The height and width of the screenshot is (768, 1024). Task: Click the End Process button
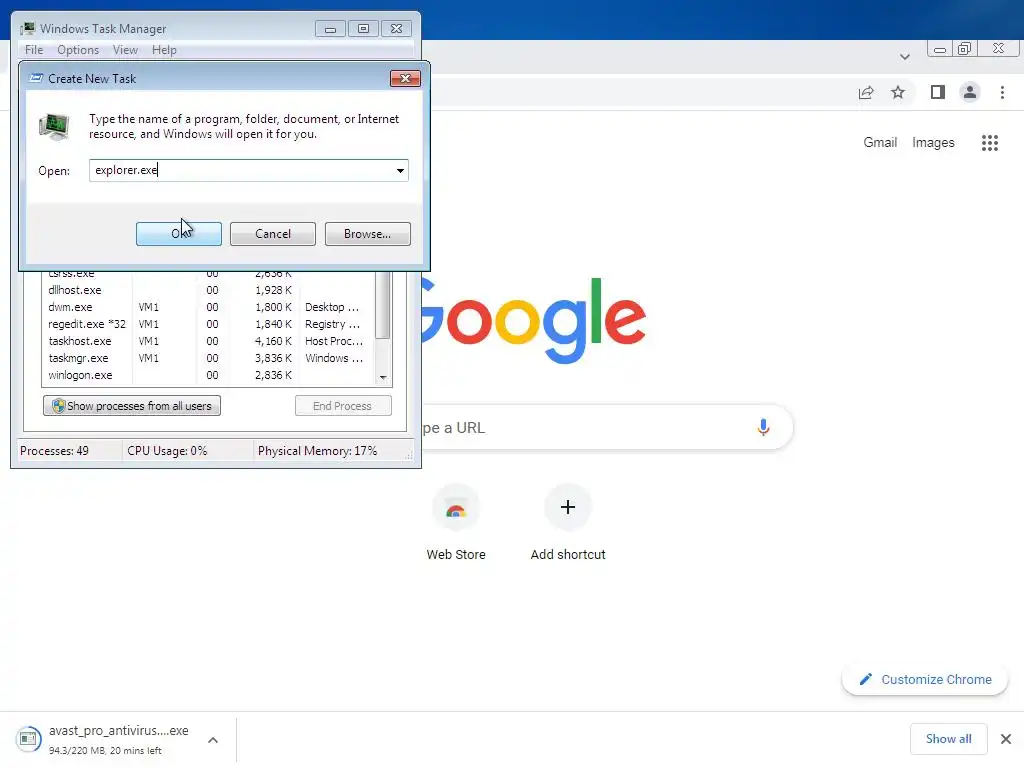pyautogui.click(x=343, y=406)
